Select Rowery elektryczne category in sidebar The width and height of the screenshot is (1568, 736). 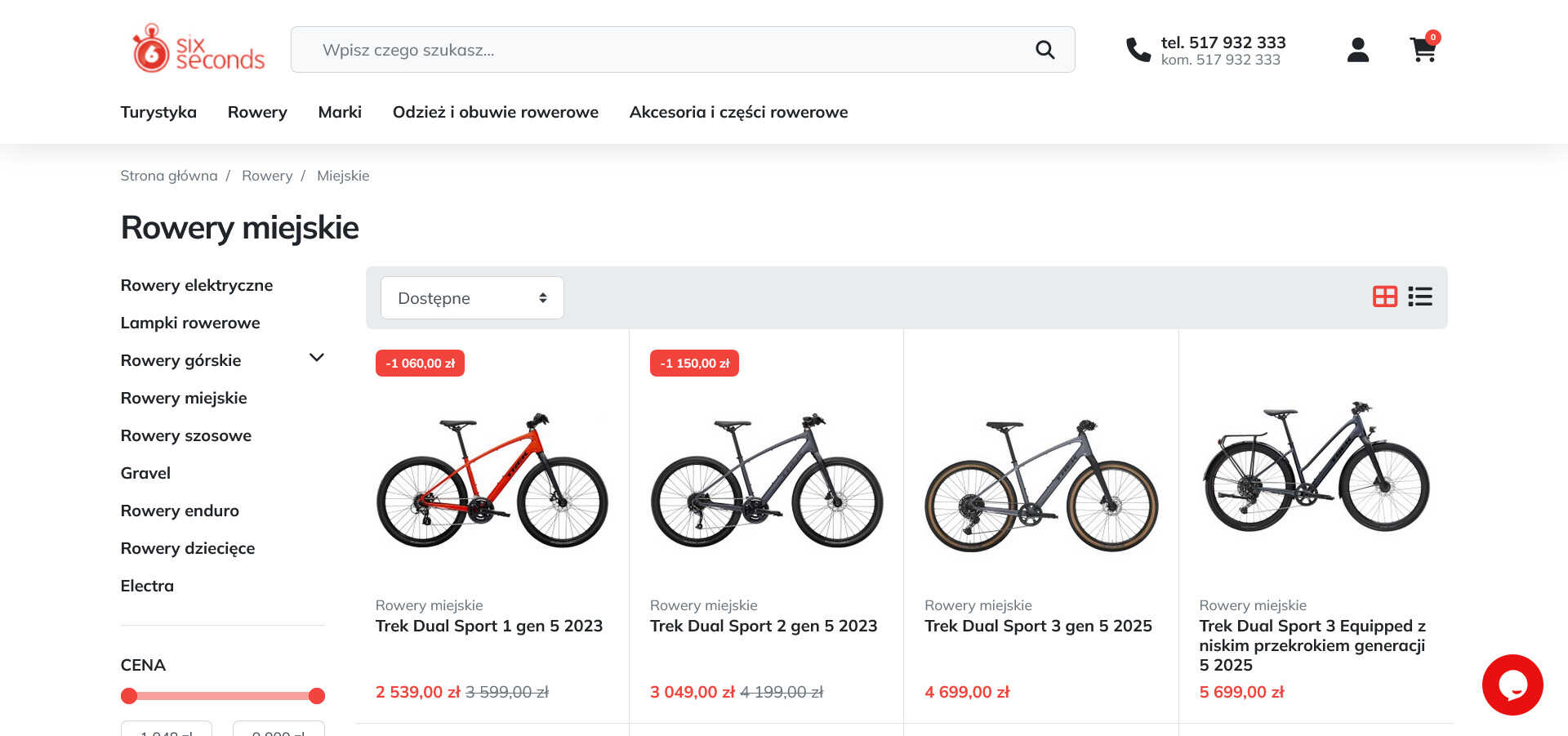coord(197,285)
